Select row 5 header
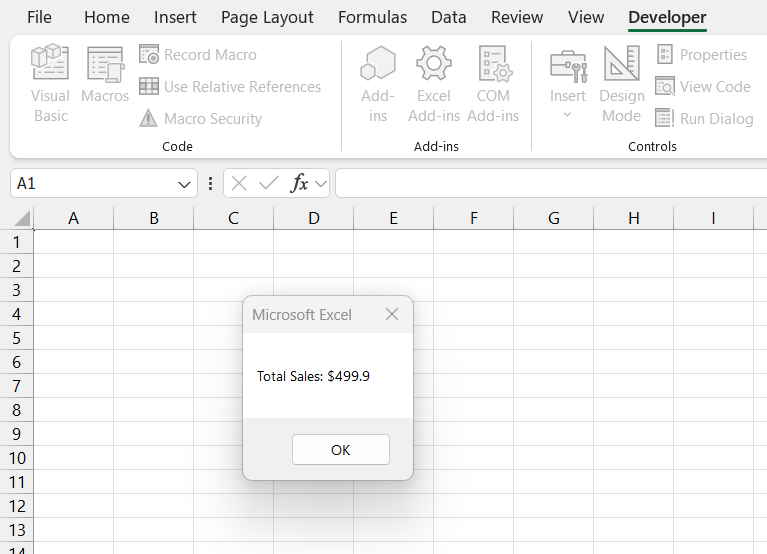This screenshot has width=767, height=554. (17, 338)
